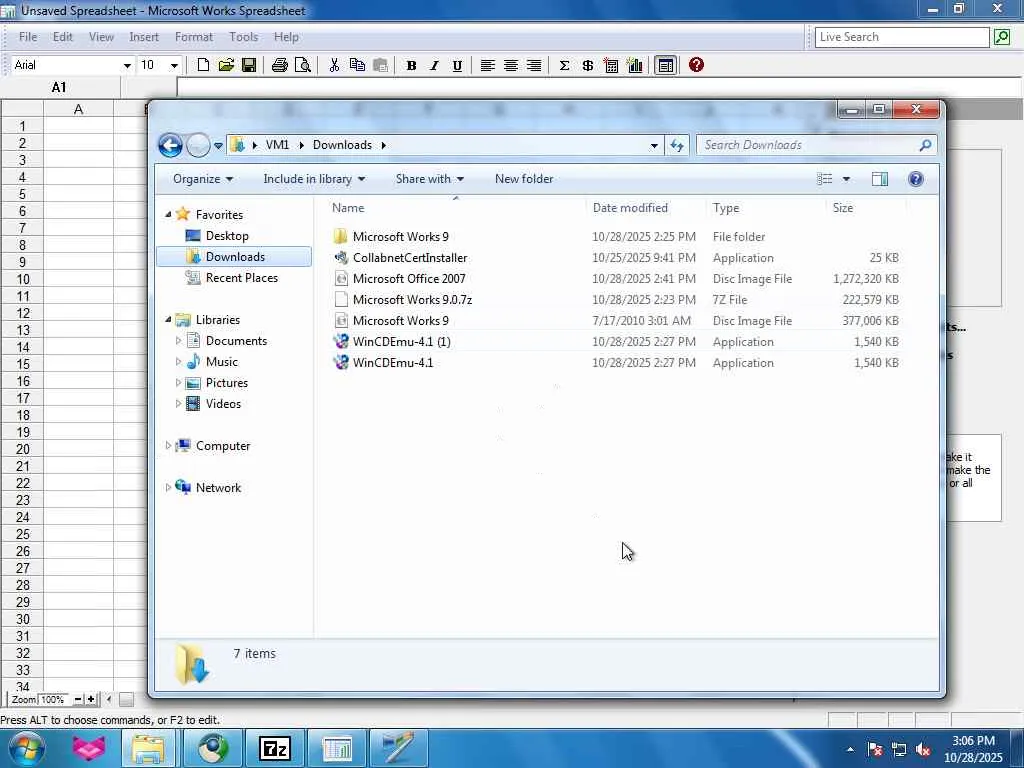Open Explorer recent pages dropdown arrow

218,146
